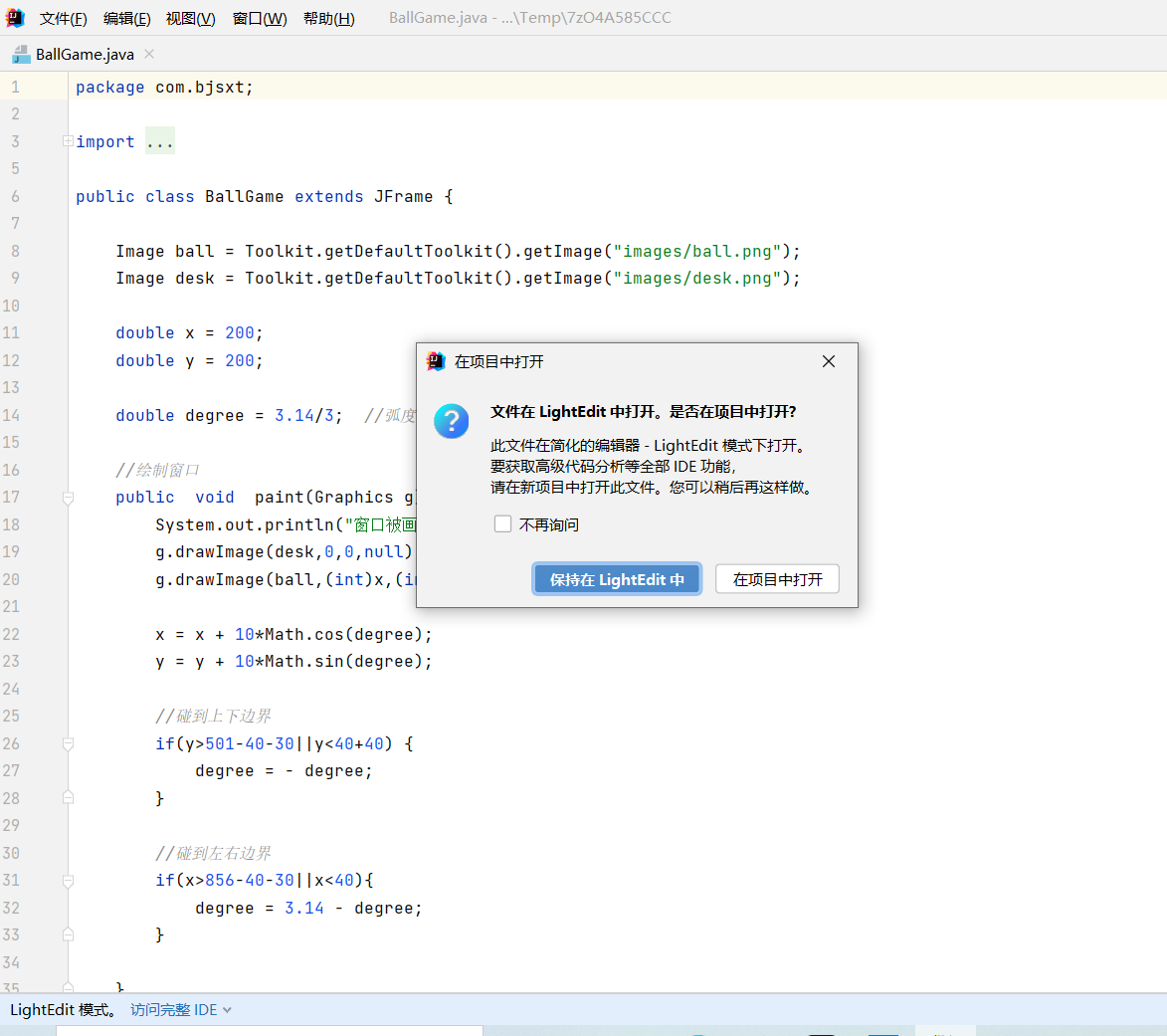1167x1036 pixels.
Task: Click line number 22 in the gutter
Action: tap(11, 634)
